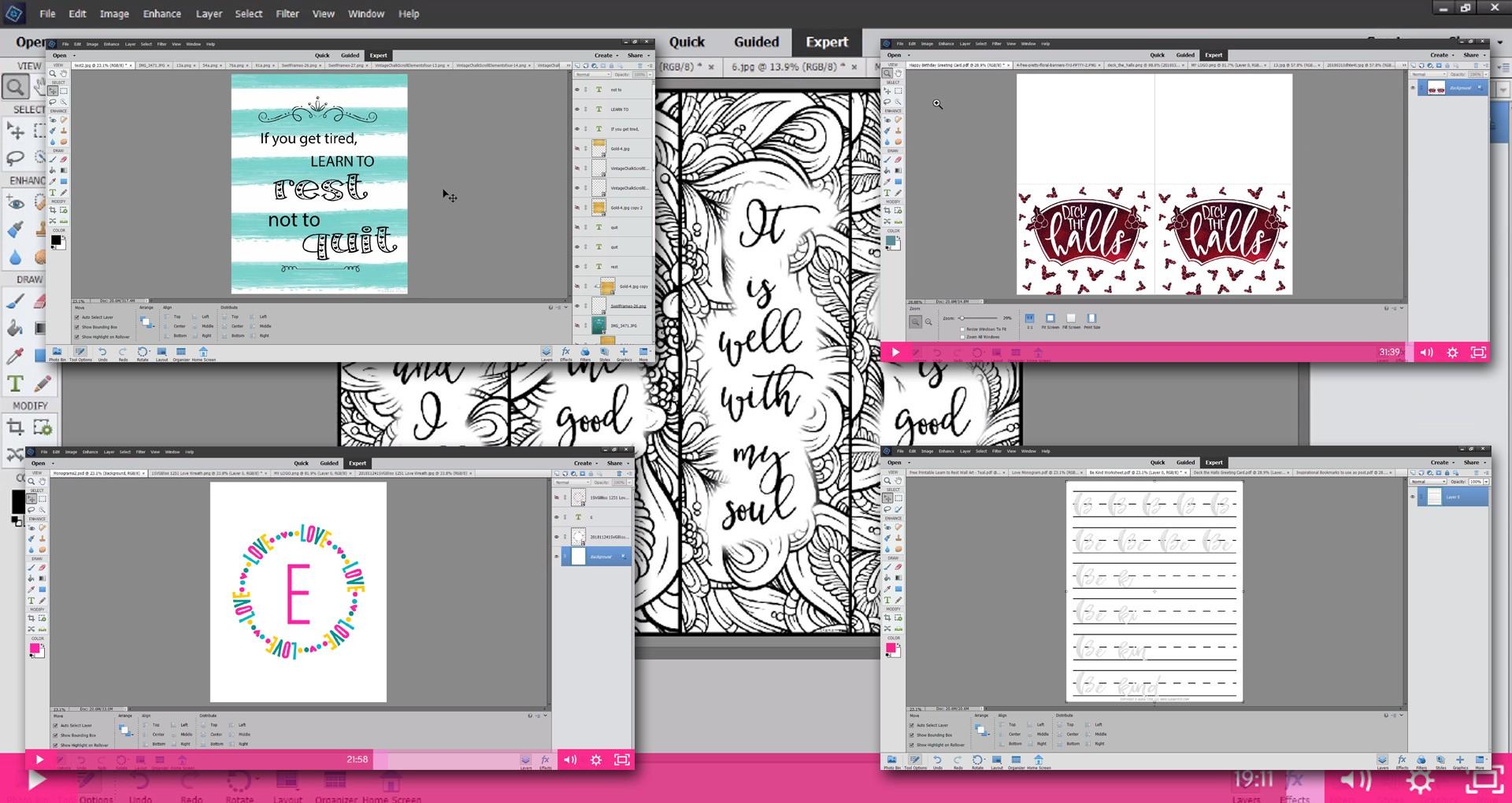This screenshot has height=803, width=1512.
Task: Open Photo Bin in the teal quote window
Action: [x=57, y=353]
